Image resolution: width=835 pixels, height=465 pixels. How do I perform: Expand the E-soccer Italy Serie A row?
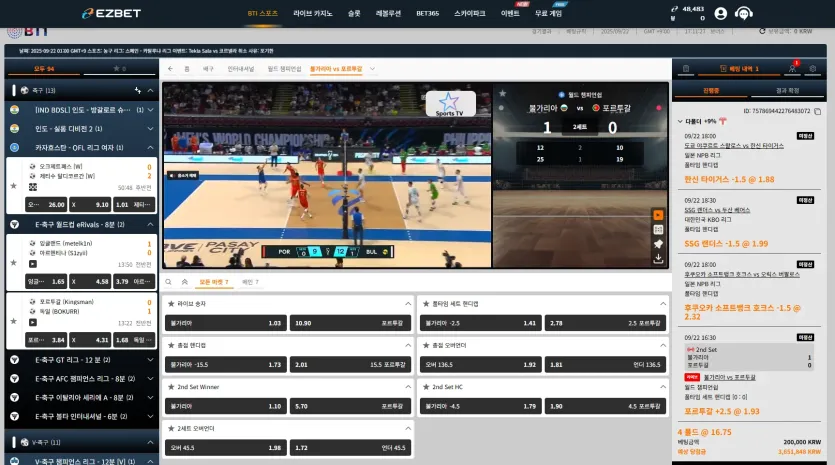(151, 397)
